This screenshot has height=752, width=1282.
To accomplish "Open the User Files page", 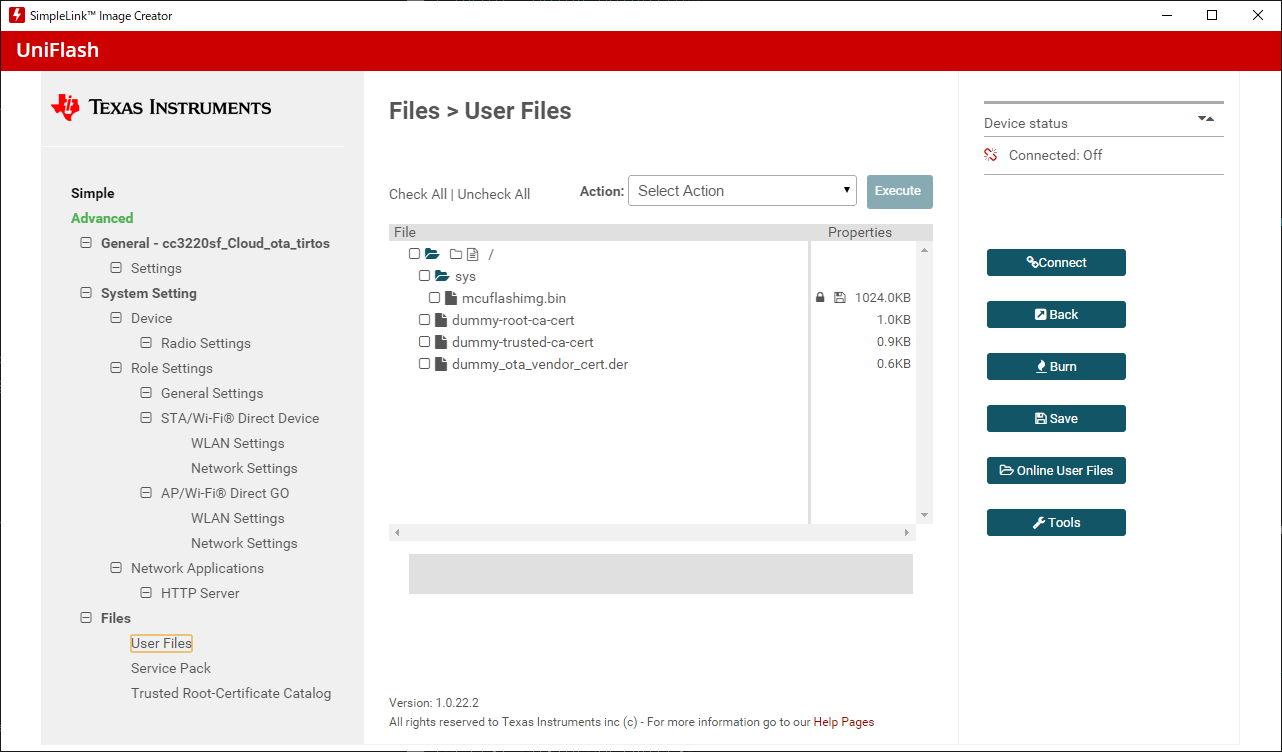I will tap(161, 643).
